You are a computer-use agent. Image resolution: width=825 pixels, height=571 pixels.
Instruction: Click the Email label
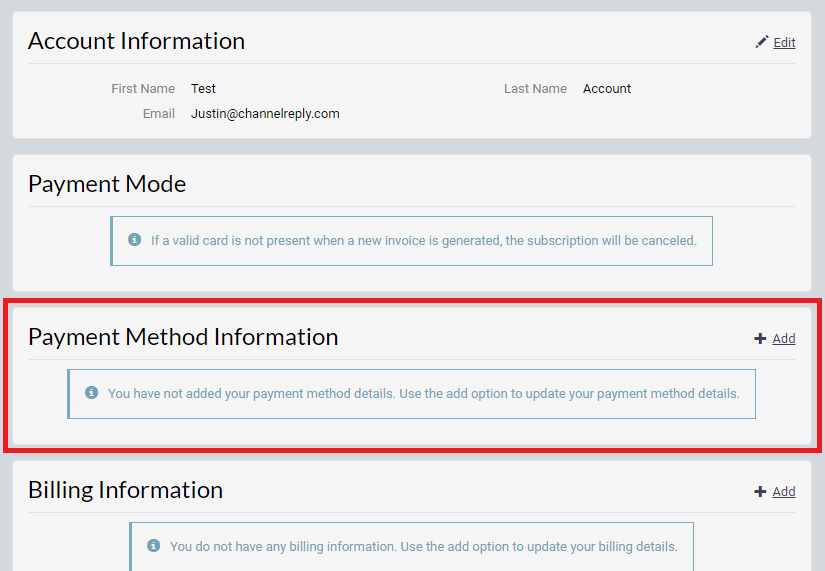coord(159,114)
